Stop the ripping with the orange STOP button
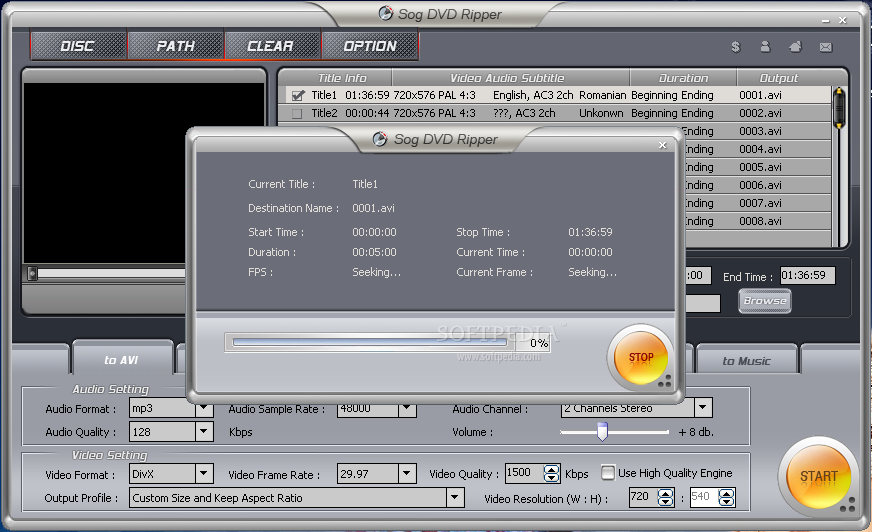 coord(641,358)
